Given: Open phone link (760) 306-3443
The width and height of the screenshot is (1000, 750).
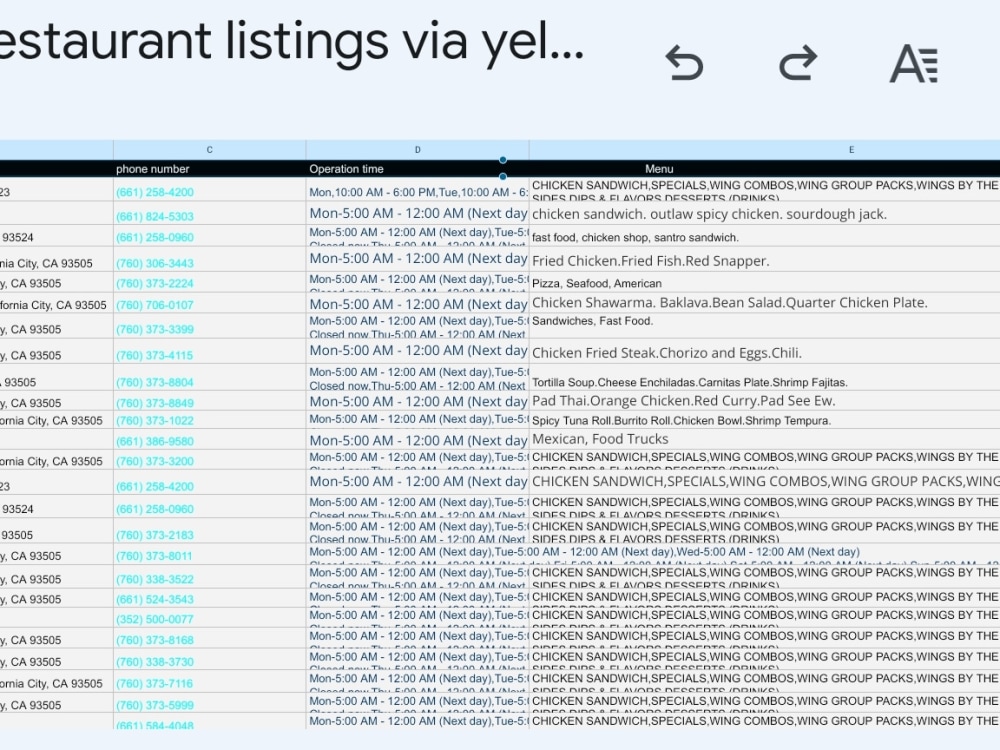Looking at the screenshot, I should [x=155, y=263].
